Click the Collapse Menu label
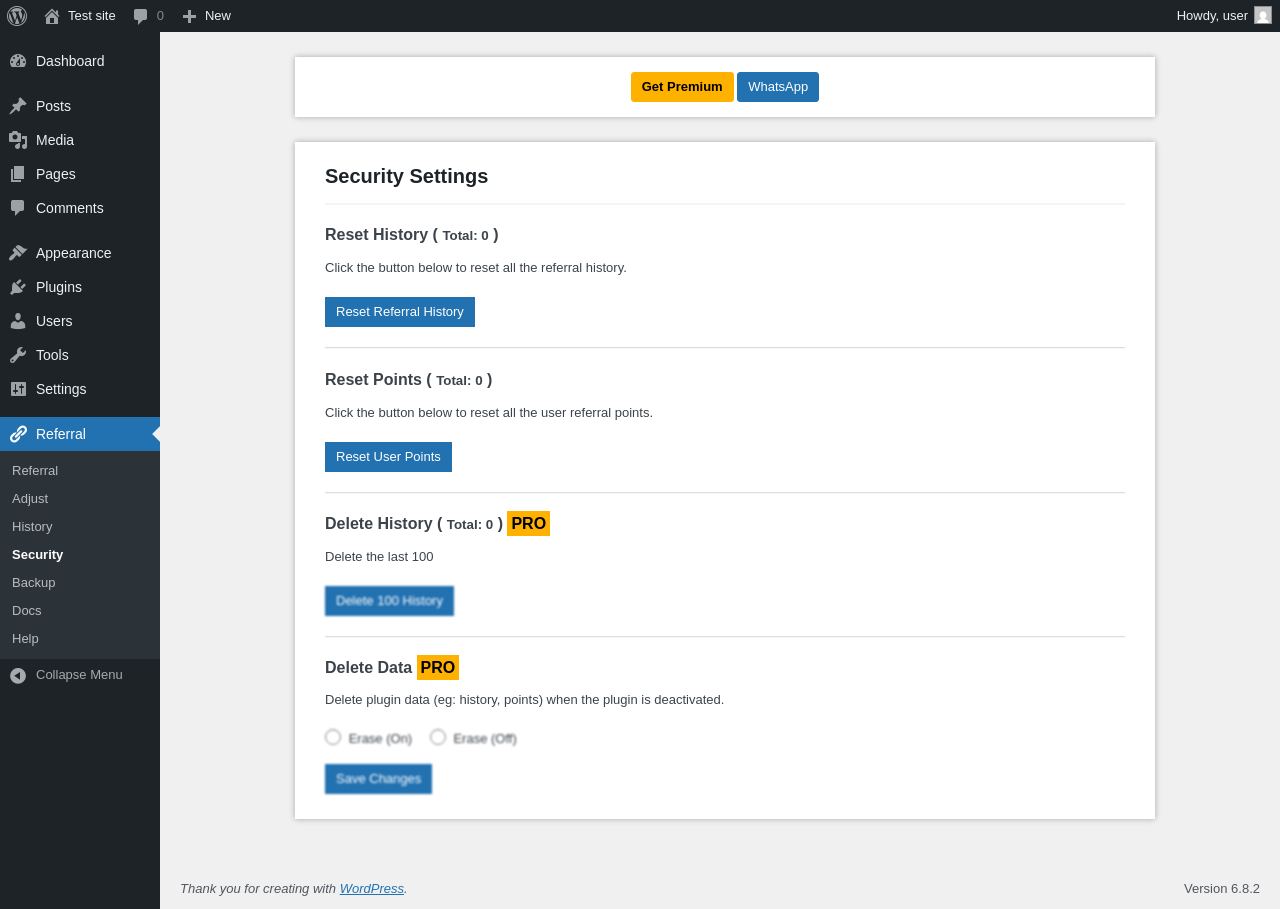 pyautogui.click(x=79, y=674)
